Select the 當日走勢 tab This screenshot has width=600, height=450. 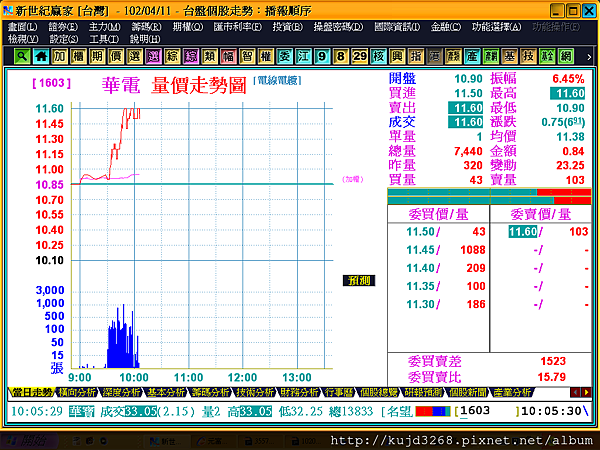(31, 392)
